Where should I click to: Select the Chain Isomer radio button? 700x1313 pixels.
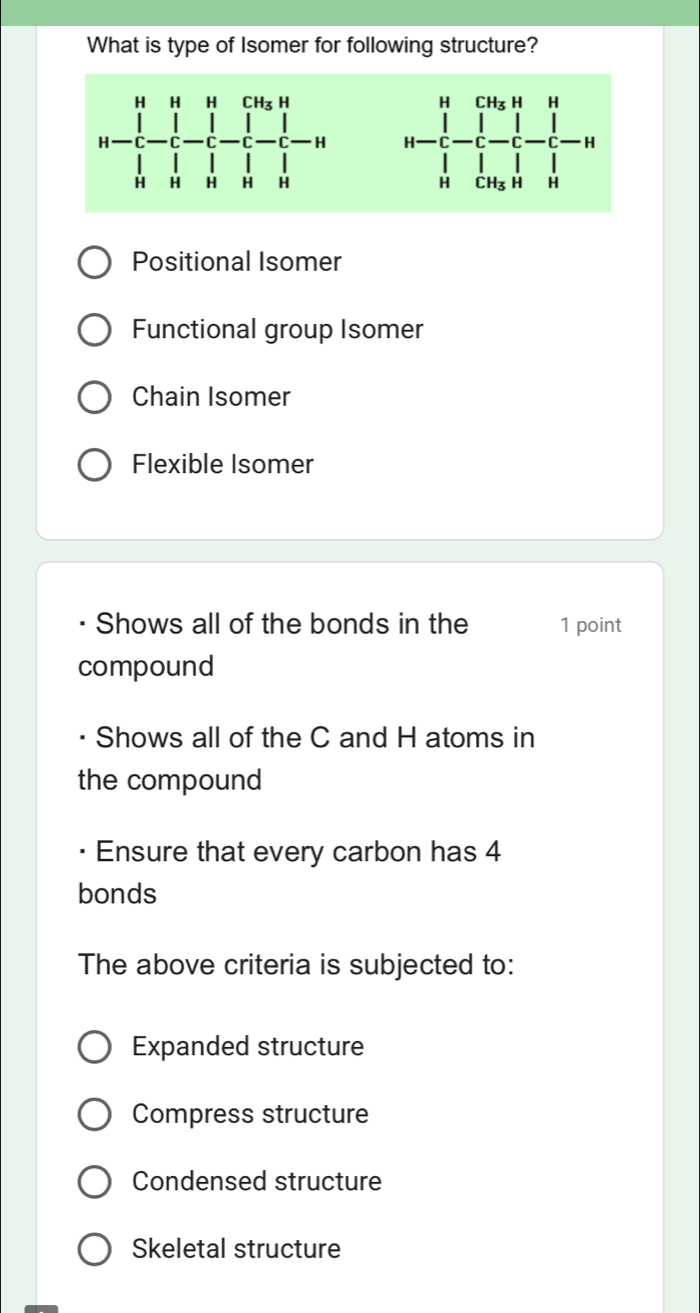click(x=95, y=398)
